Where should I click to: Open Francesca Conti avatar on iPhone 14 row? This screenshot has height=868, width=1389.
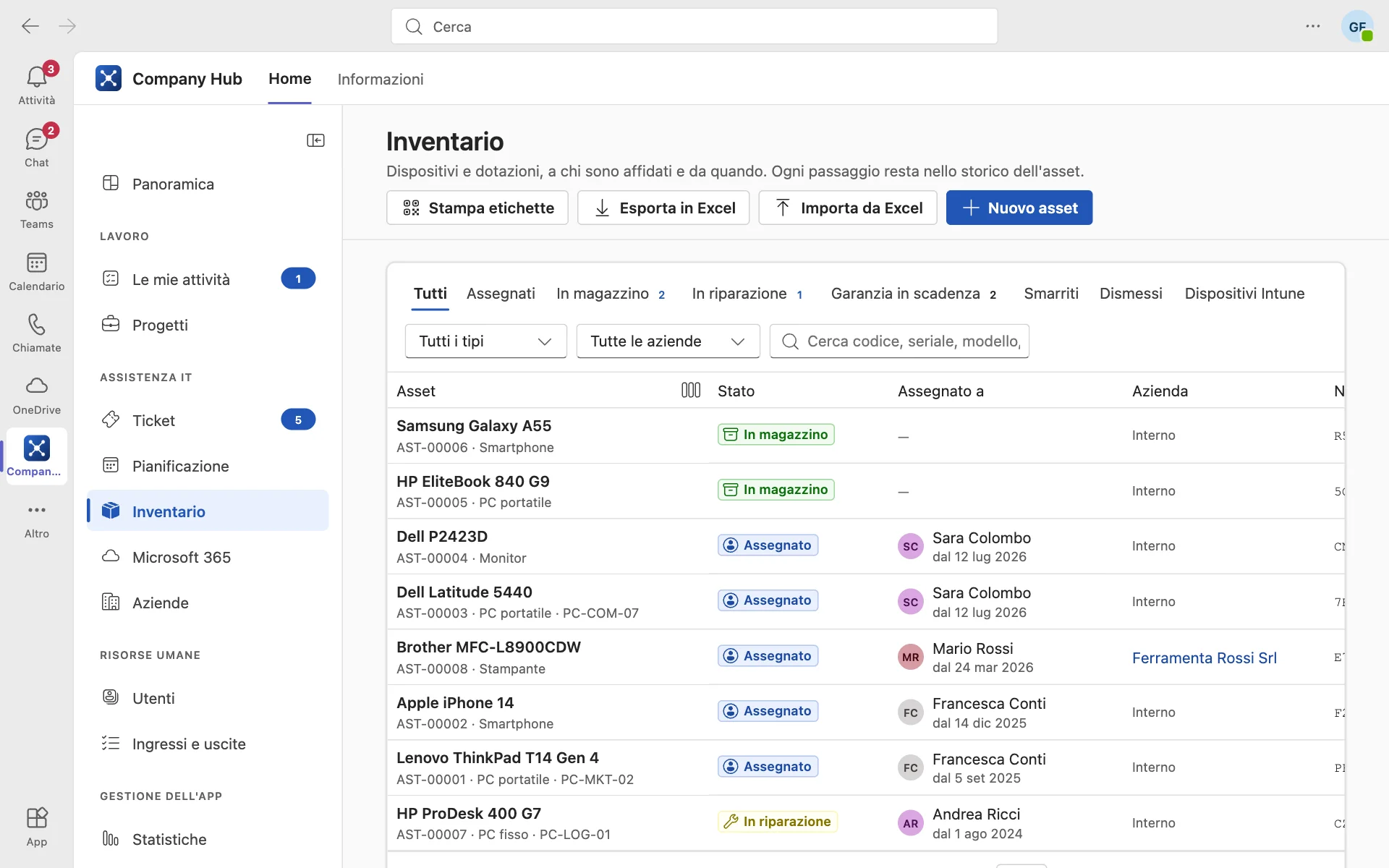point(911,712)
